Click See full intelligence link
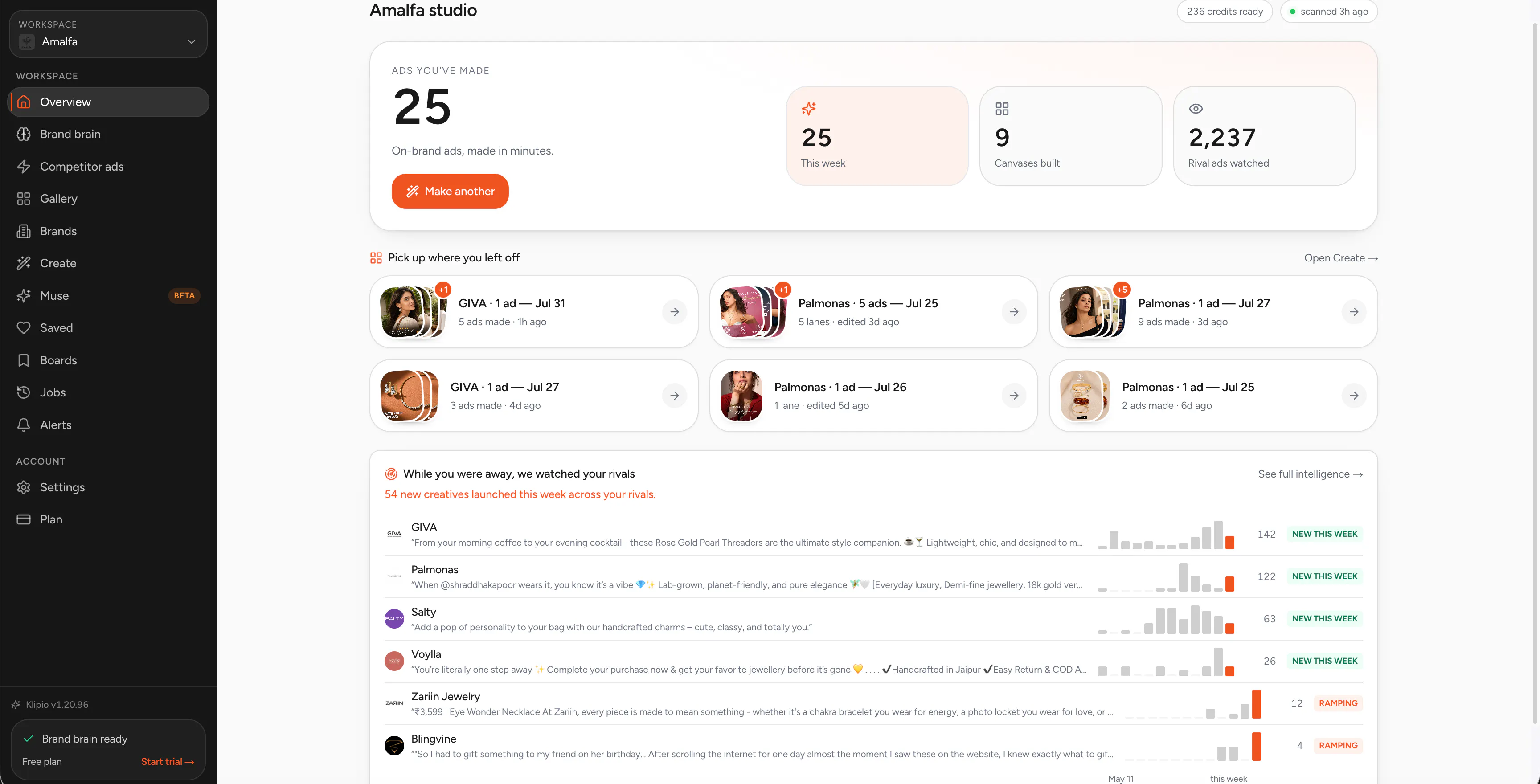The image size is (1540, 784). [x=1311, y=474]
